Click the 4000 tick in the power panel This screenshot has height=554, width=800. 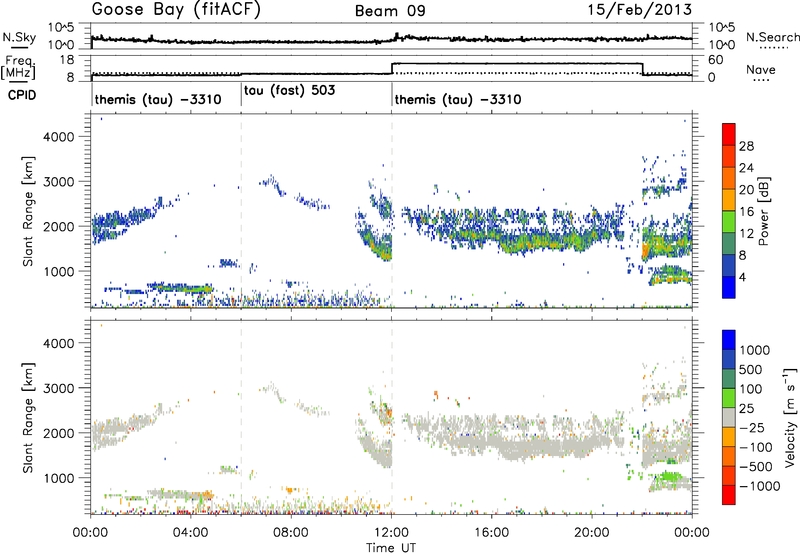point(58,137)
